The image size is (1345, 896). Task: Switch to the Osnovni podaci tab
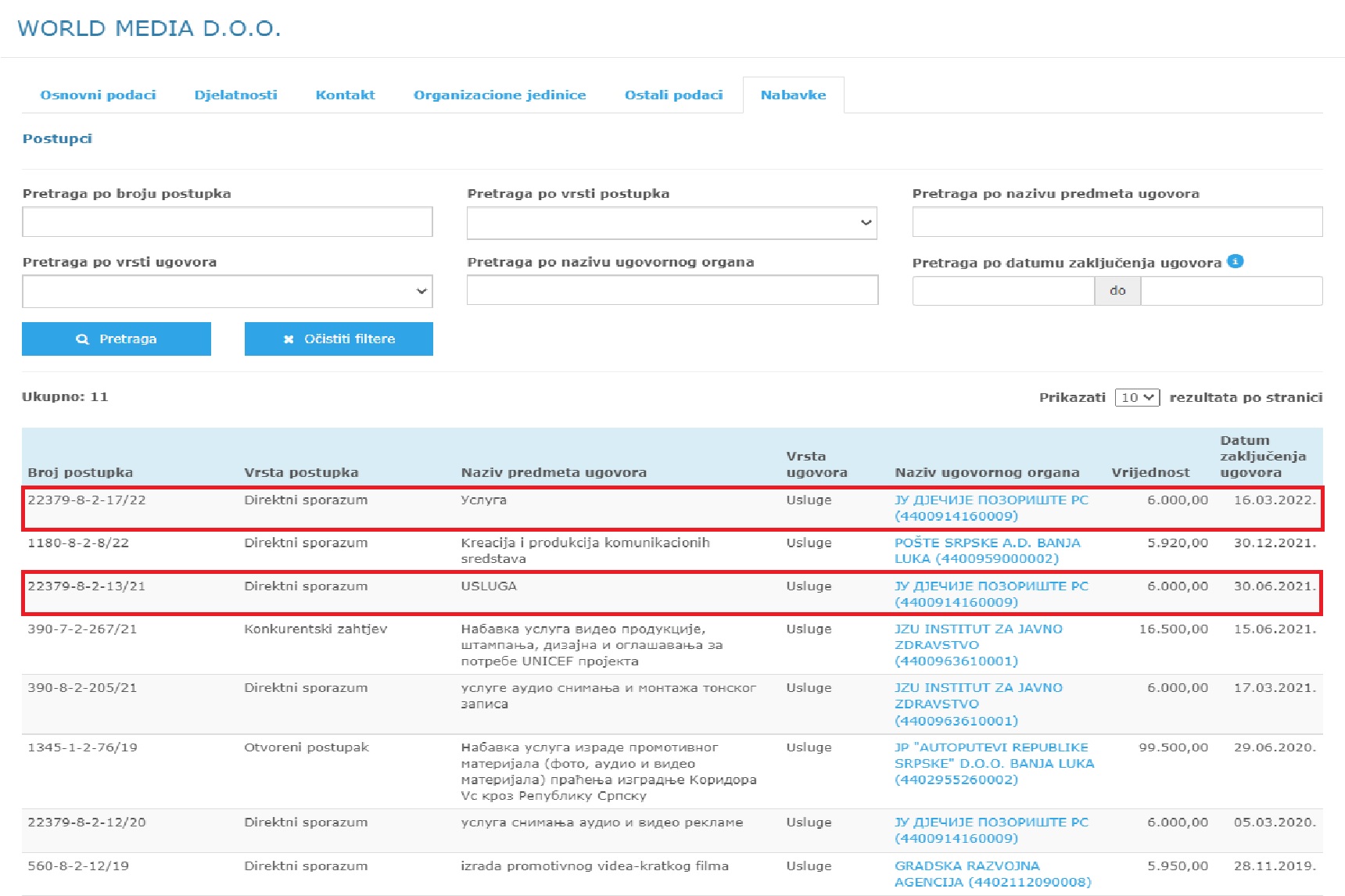click(x=98, y=95)
